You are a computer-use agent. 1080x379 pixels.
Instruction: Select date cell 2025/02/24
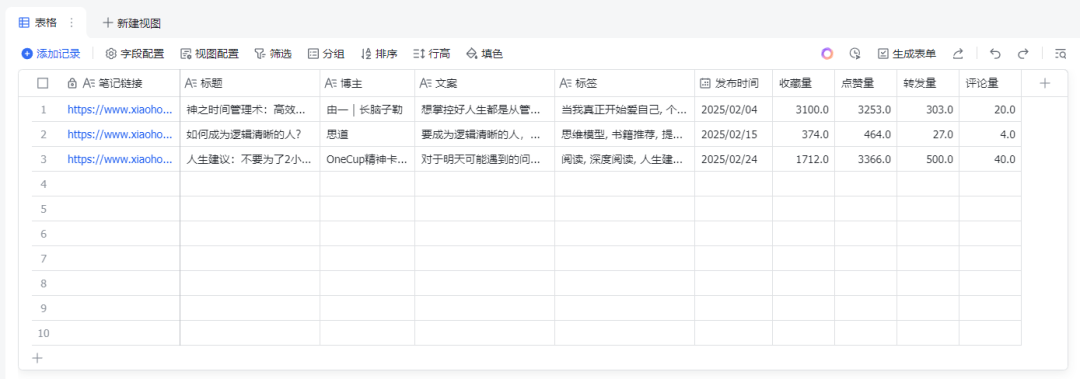pos(733,159)
